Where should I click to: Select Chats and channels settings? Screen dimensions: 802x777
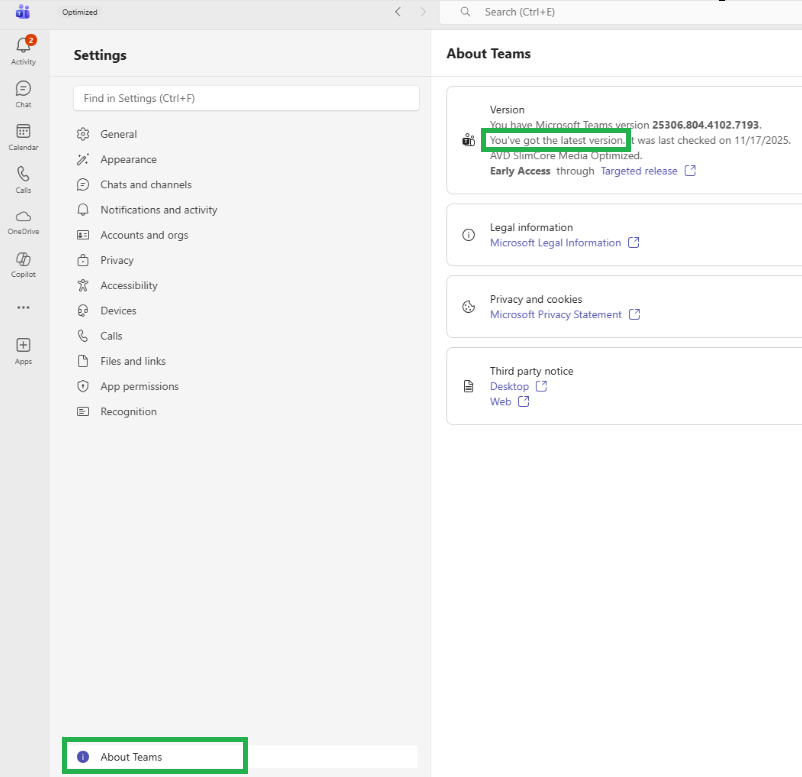(247, 185)
